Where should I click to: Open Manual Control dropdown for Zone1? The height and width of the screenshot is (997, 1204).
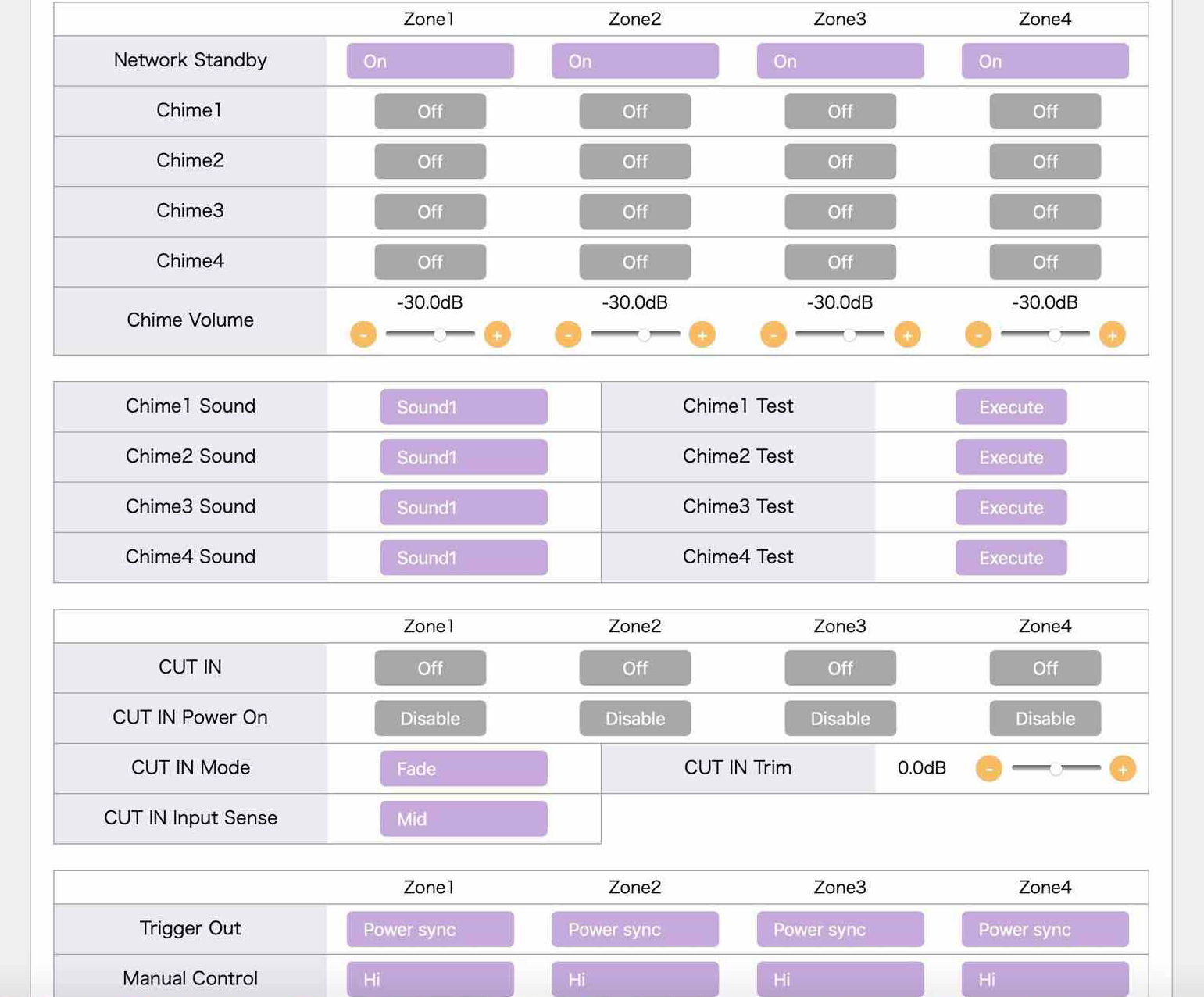pyautogui.click(x=430, y=978)
